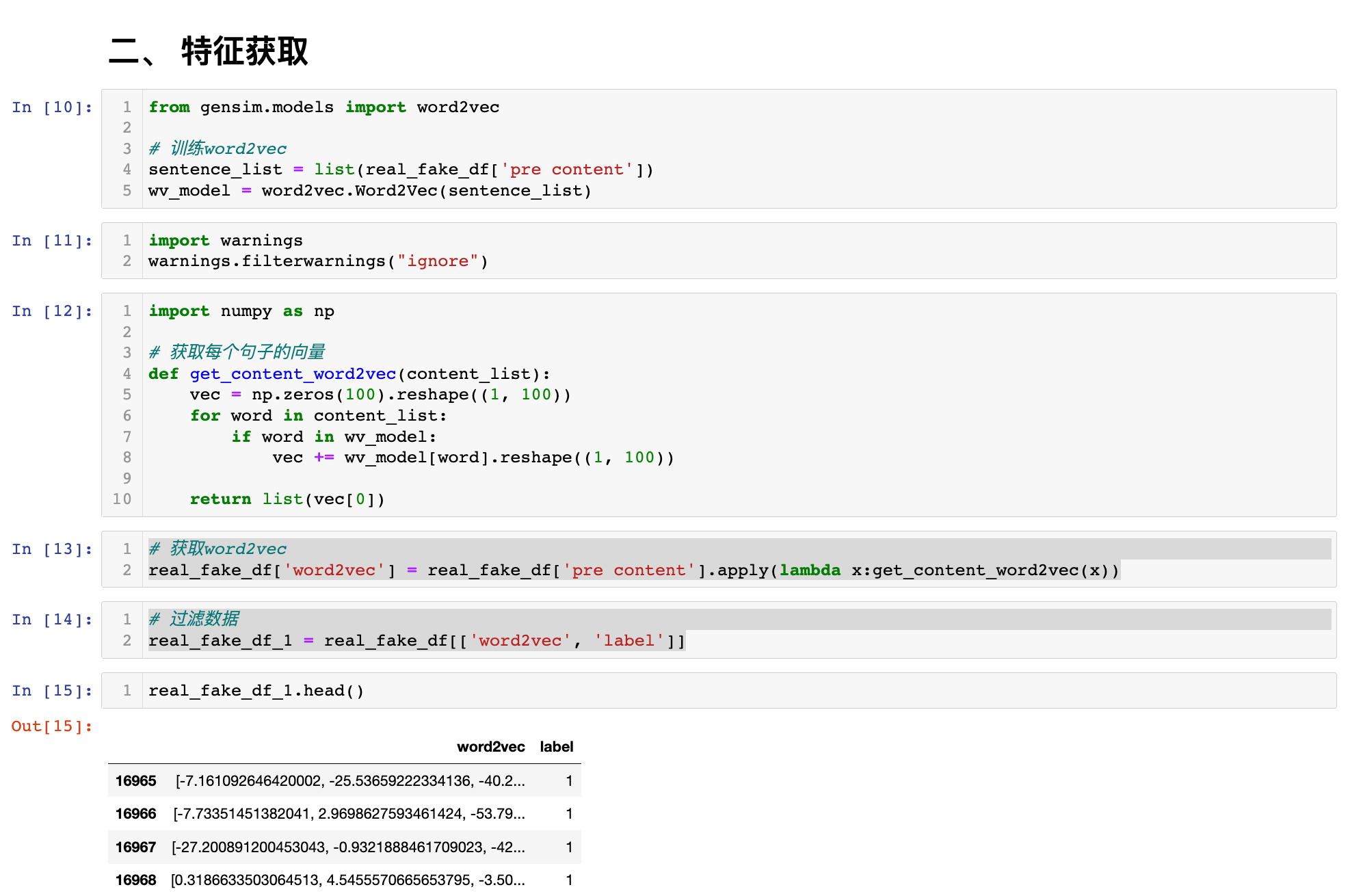
Task: Click the return list(vec[0]) line
Action: pos(287,499)
